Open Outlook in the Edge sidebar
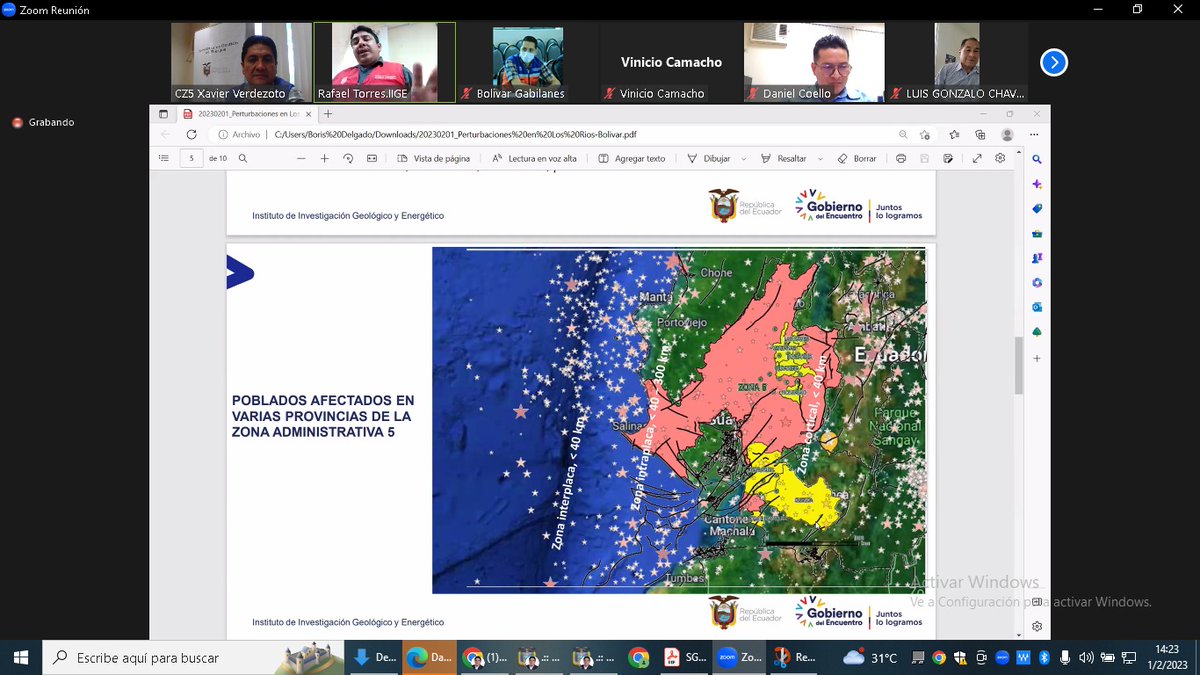1200x675 pixels. (x=1037, y=308)
